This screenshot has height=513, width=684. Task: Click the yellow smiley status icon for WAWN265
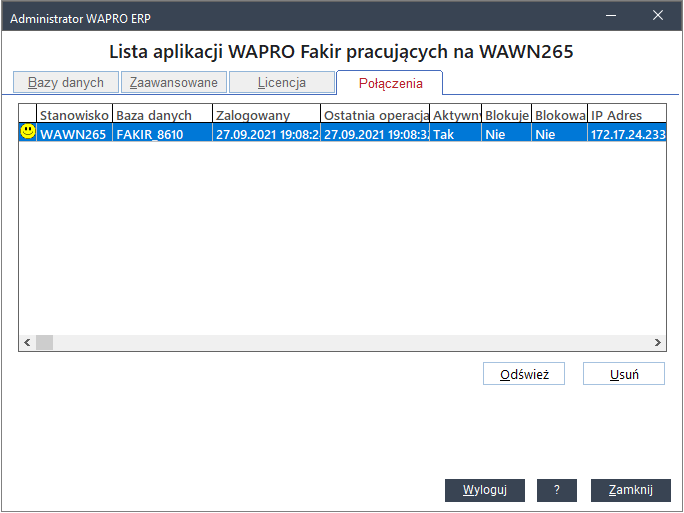(x=28, y=132)
